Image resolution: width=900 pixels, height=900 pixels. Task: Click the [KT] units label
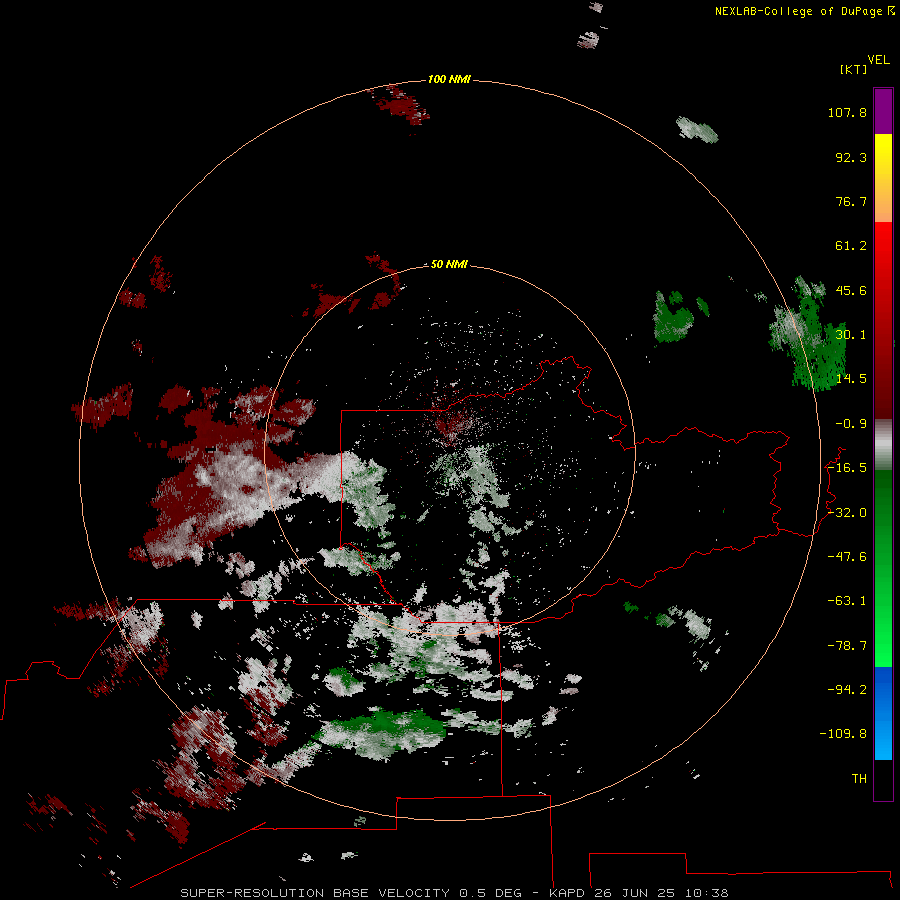pyautogui.click(x=853, y=69)
